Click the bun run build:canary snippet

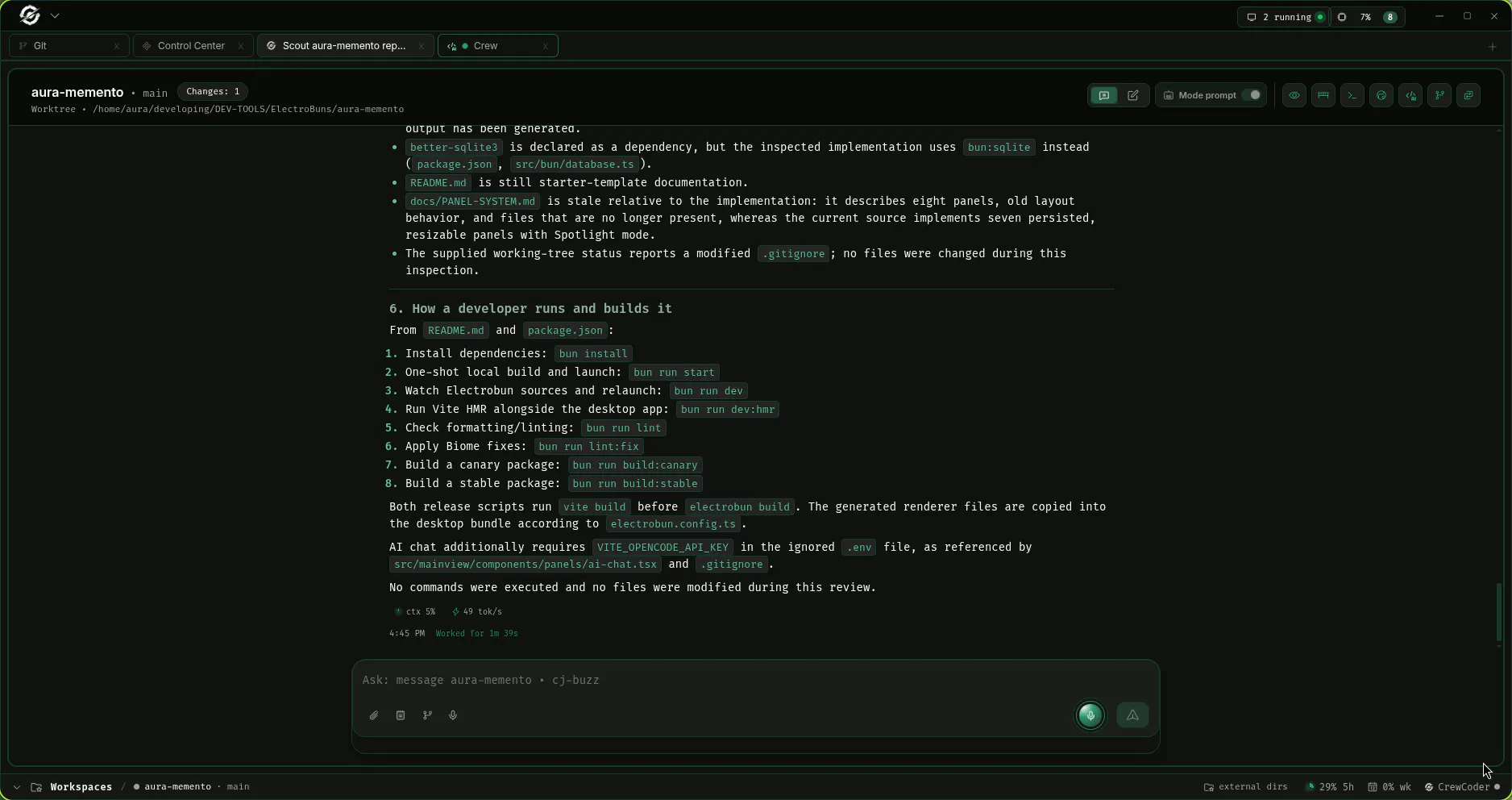tap(635, 465)
